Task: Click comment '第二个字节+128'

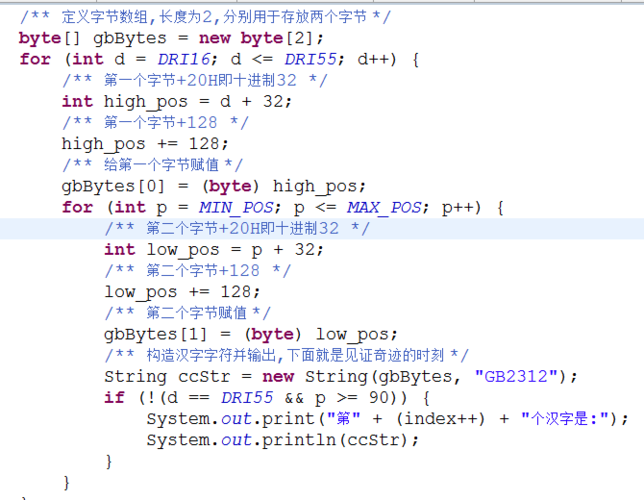Action: 198,271
